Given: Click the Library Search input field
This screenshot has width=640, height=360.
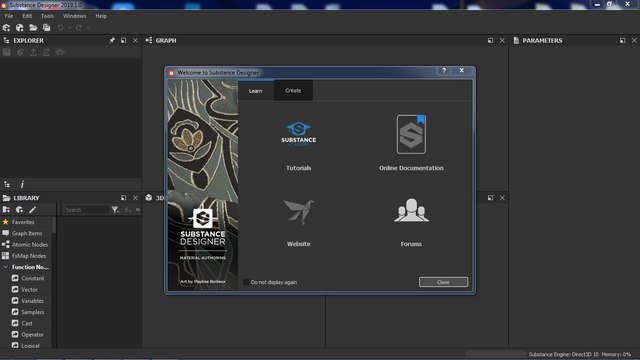Looking at the screenshot, I should coord(87,210).
